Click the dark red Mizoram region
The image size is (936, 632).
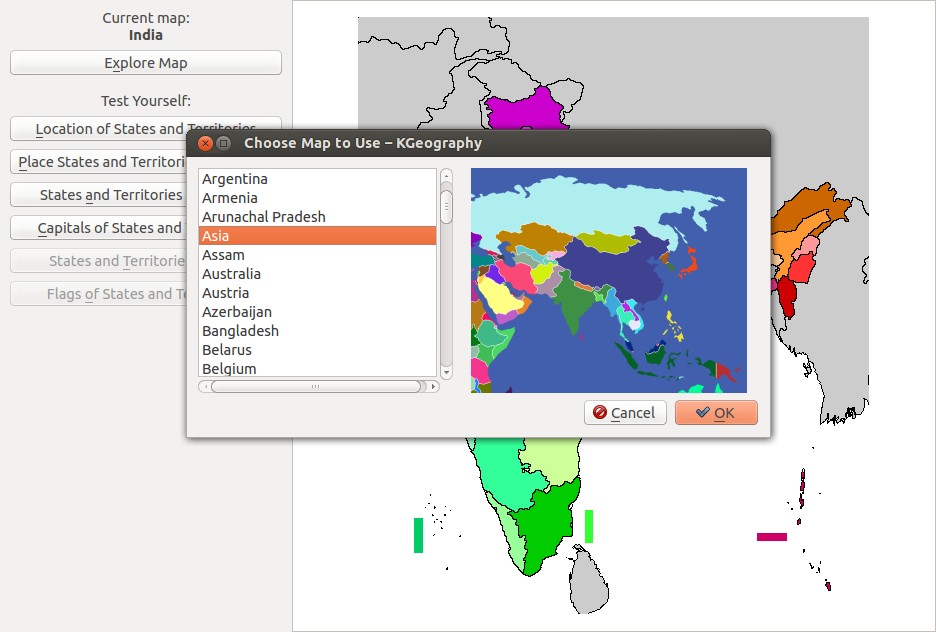pos(787,297)
